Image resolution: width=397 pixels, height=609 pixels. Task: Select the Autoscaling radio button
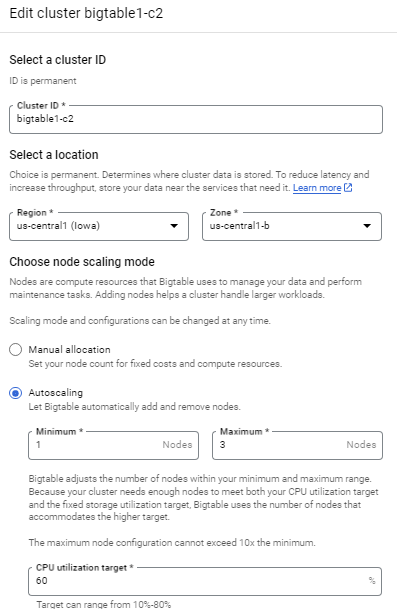pyautogui.click(x=16, y=393)
